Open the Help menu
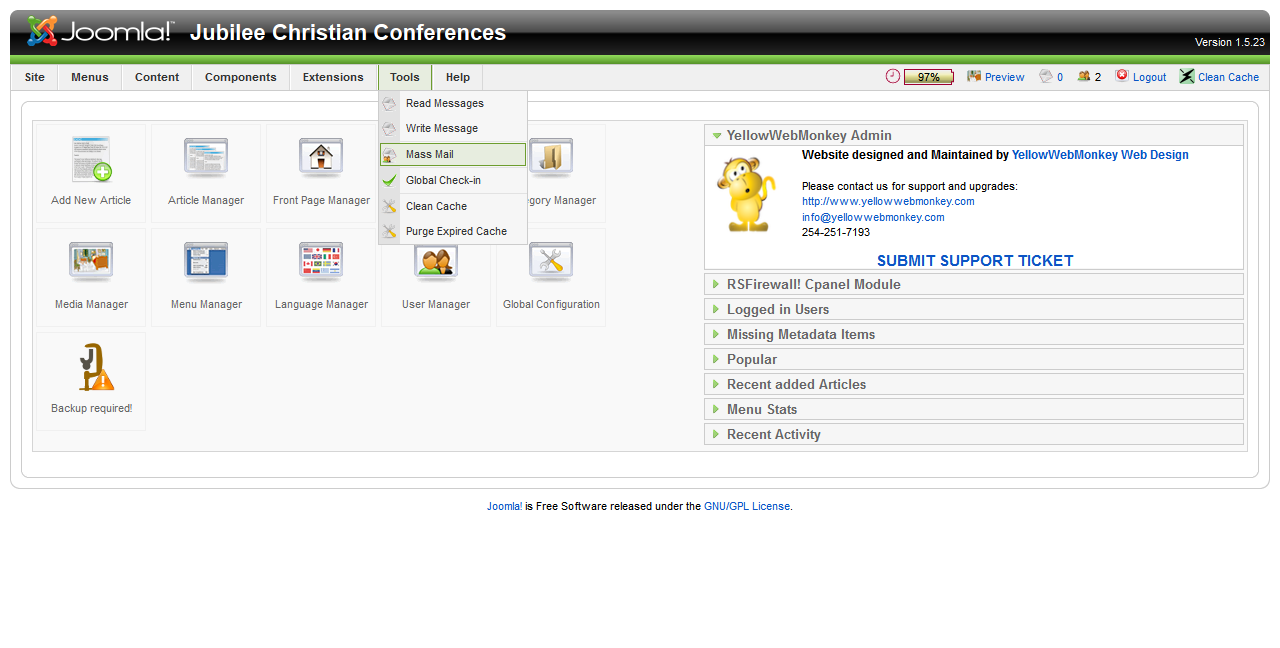 point(458,77)
